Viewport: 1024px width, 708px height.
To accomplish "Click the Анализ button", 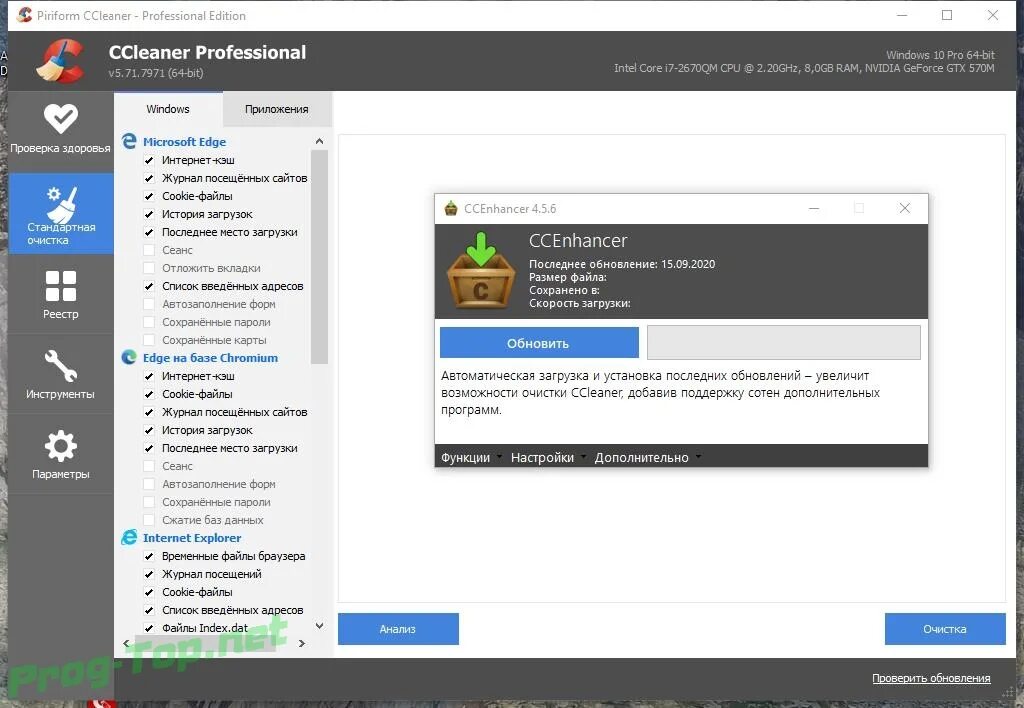I will tap(398, 629).
